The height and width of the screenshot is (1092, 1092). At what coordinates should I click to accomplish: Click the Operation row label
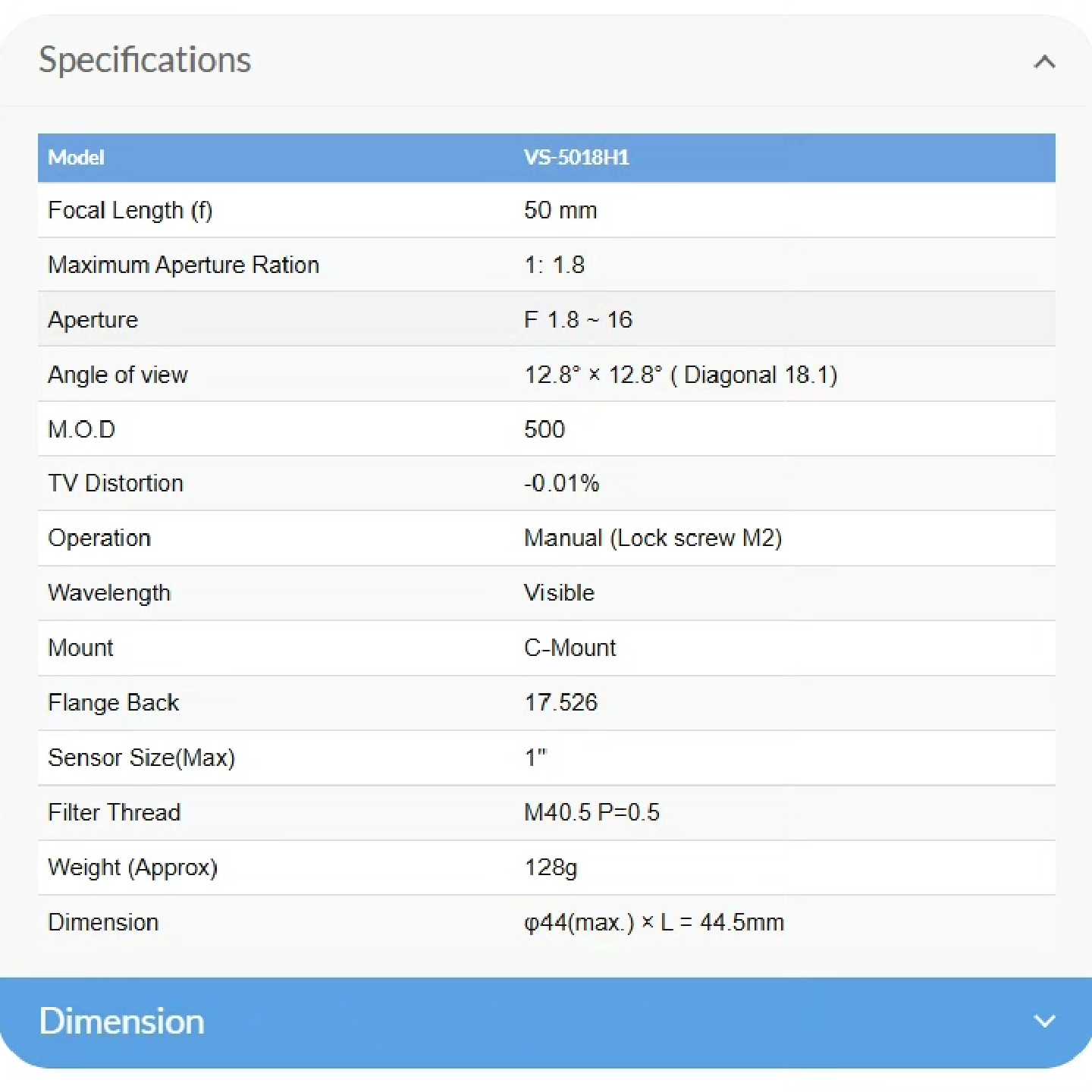(x=99, y=538)
